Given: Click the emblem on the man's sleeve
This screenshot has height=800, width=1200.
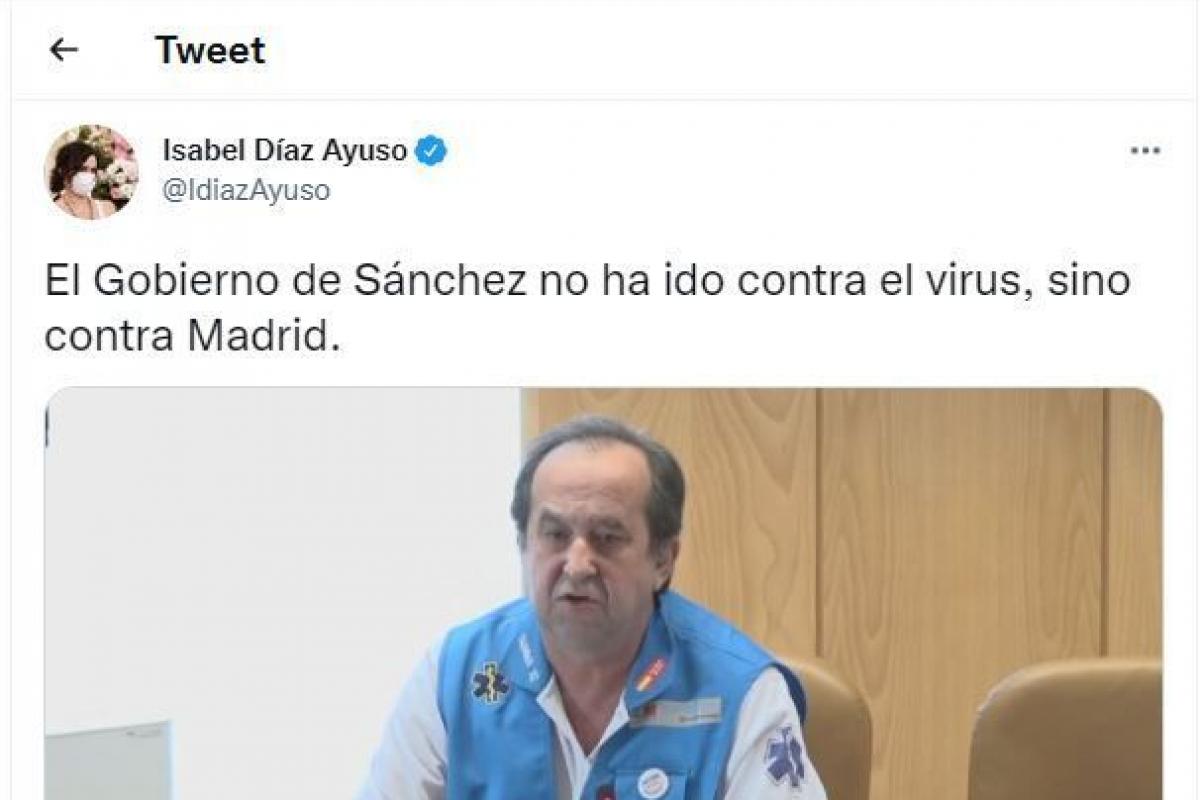Looking at the screenshot, I should (x=785, y=756).
